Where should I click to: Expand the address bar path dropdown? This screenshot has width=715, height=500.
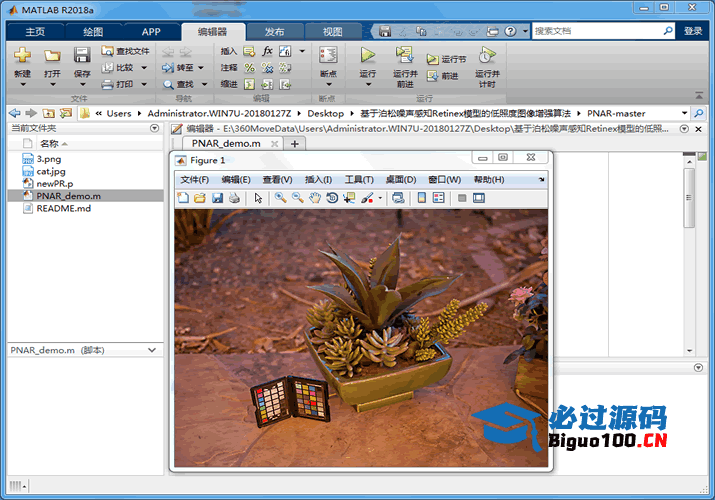coord(685,113)
